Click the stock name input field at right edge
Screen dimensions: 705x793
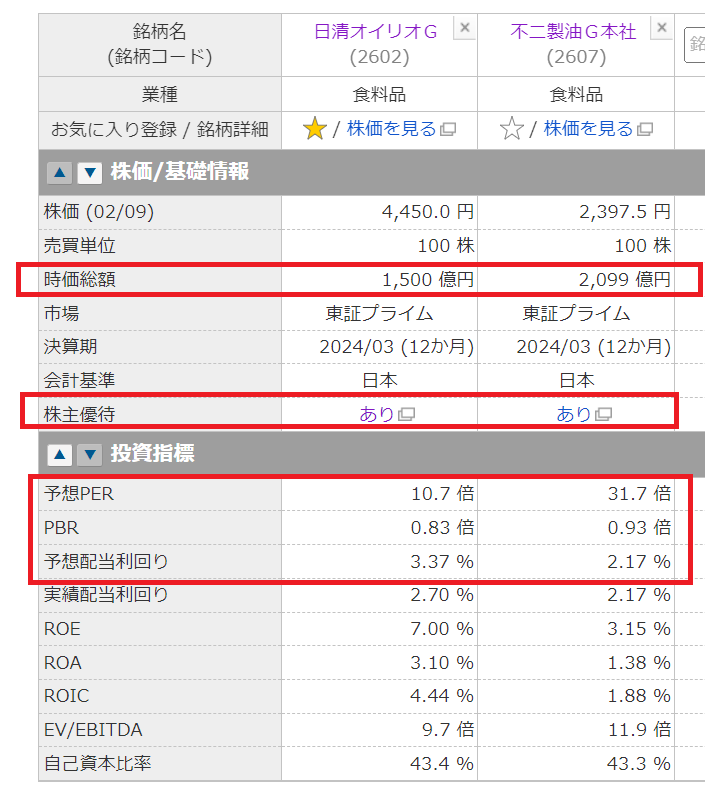tap(694, 45)
